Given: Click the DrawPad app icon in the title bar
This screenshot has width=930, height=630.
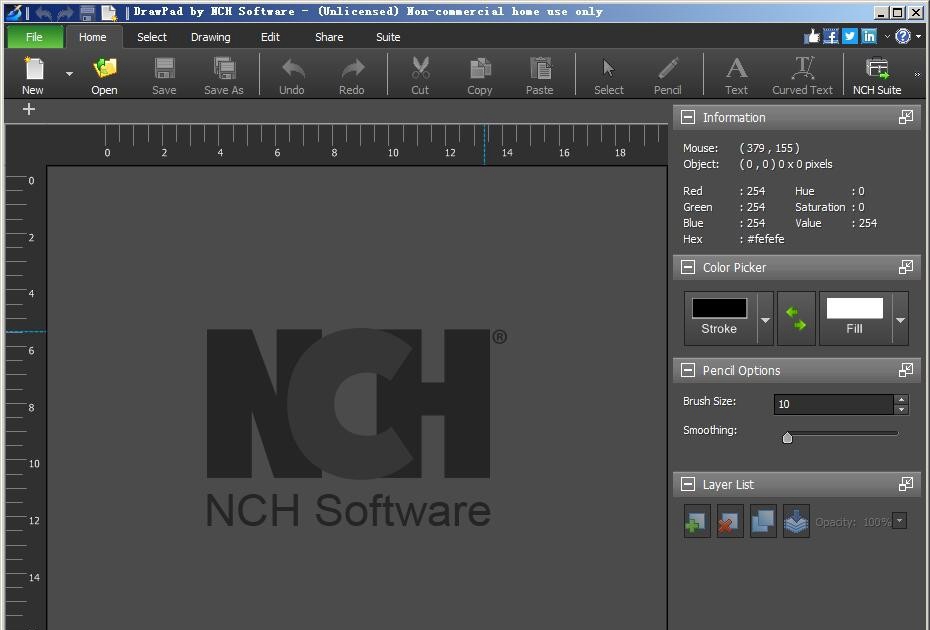Looking at the screenshot, I should click(14, 12).
